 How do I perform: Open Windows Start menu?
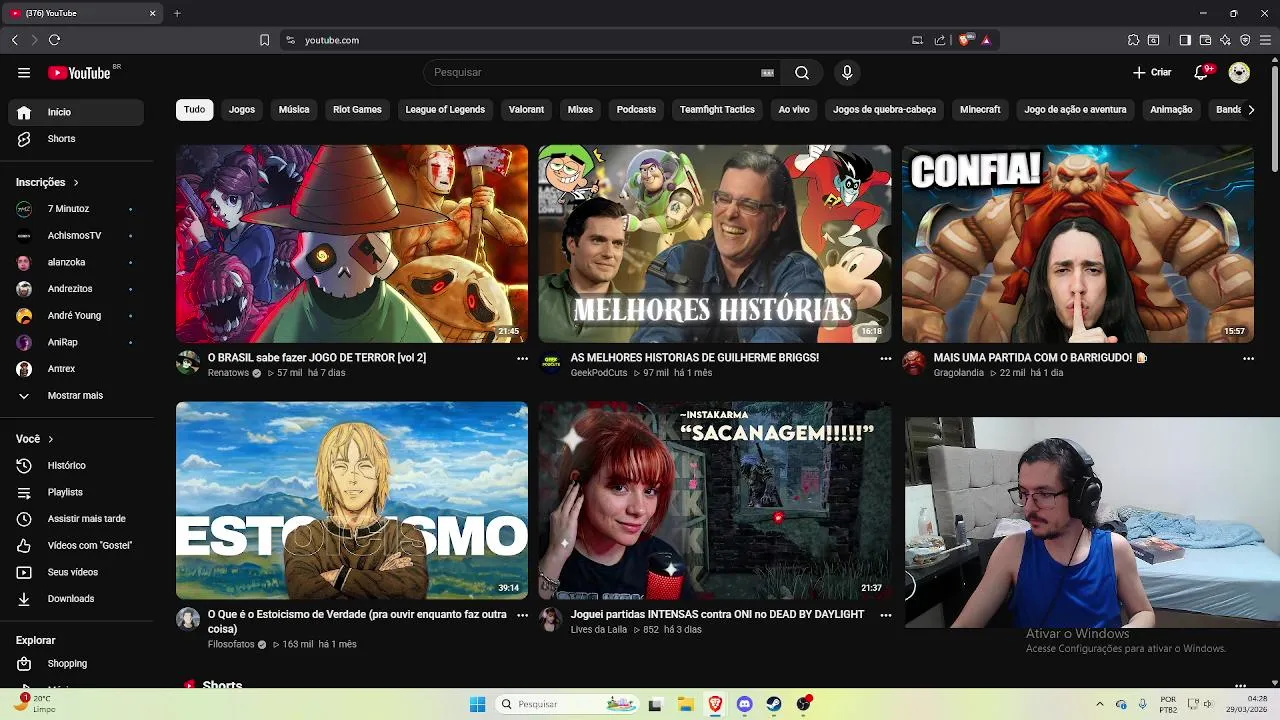point(477,704)
